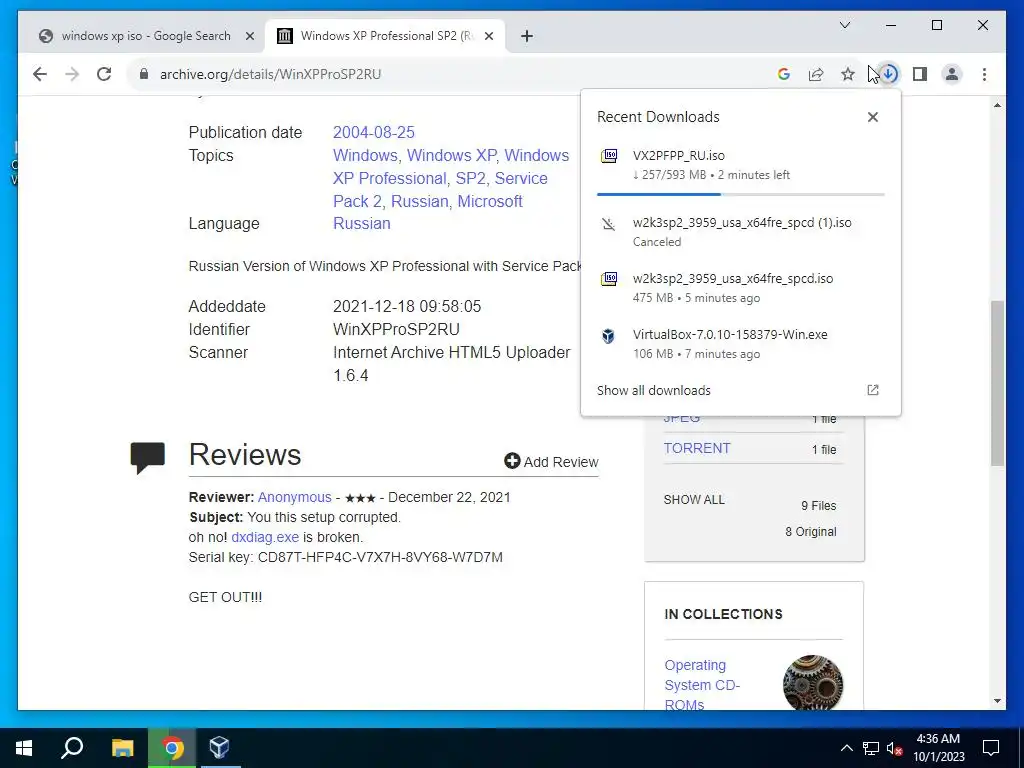Open the Chrome profile menu

pyautogui.click(x=952, y=74)
